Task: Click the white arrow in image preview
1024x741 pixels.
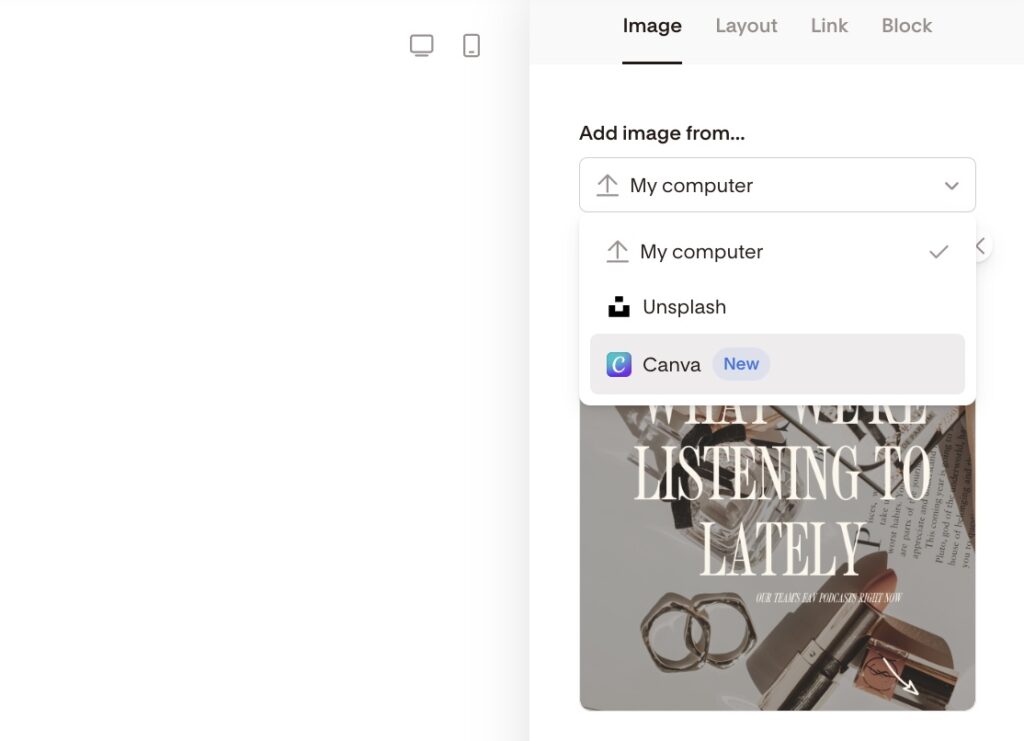Action: click(900, 676)
